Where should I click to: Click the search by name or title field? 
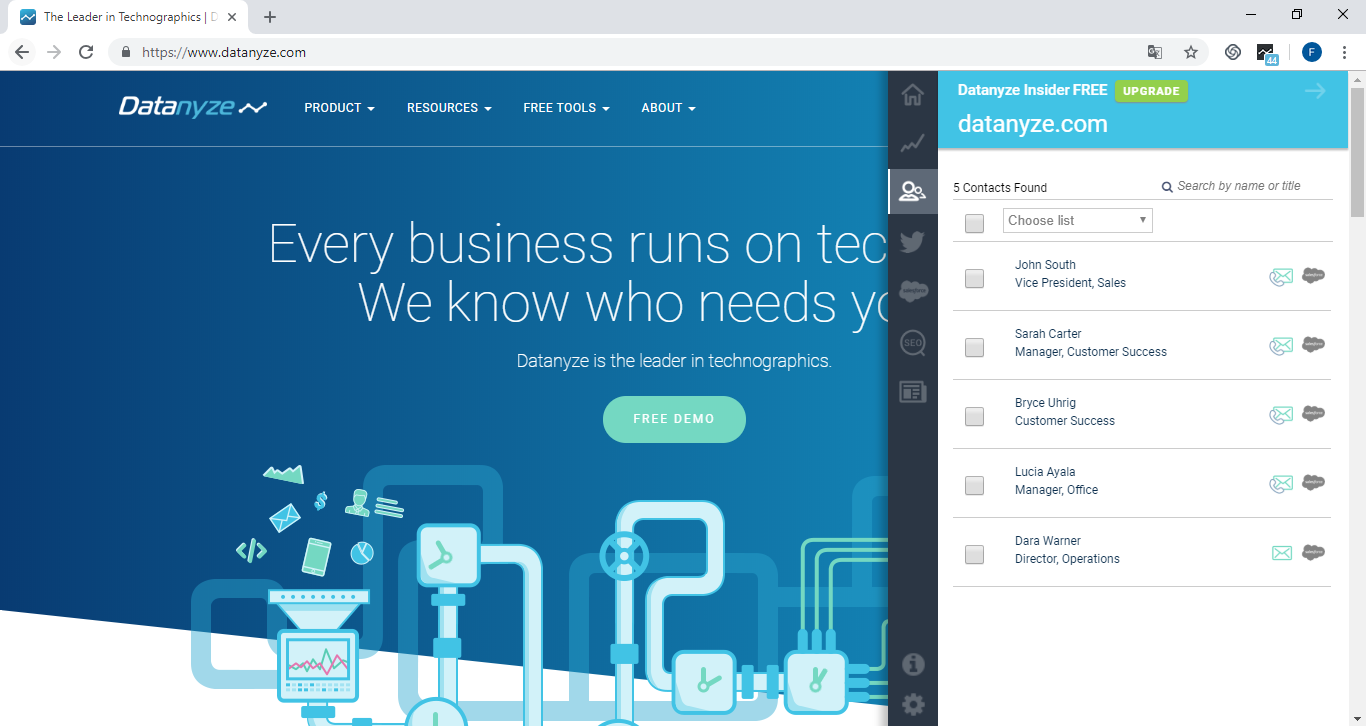pyautogui.click(x=1246, y=186)
